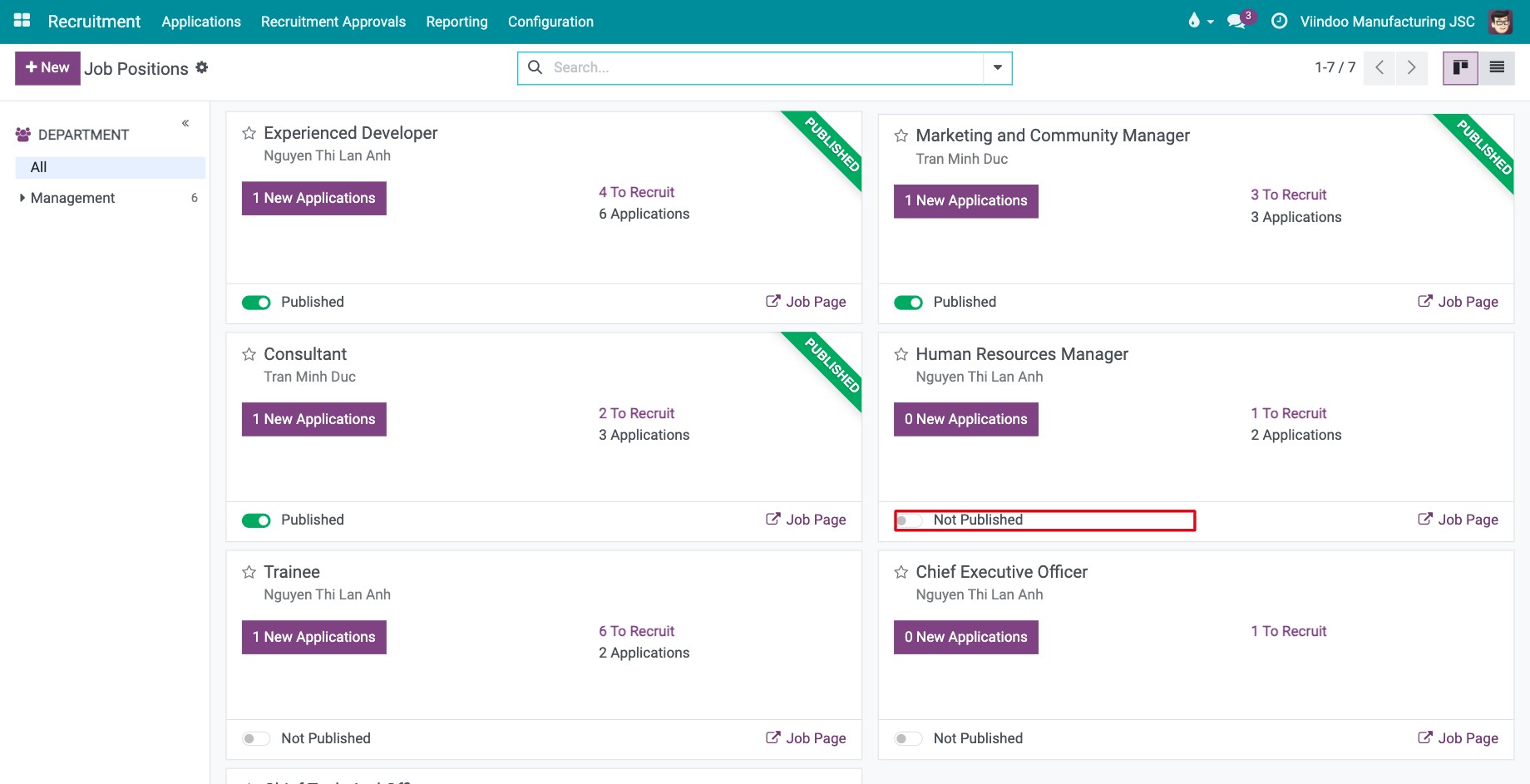The image size is (1530, 784).
Task: Create a new job position
Action: click(47, 68)
